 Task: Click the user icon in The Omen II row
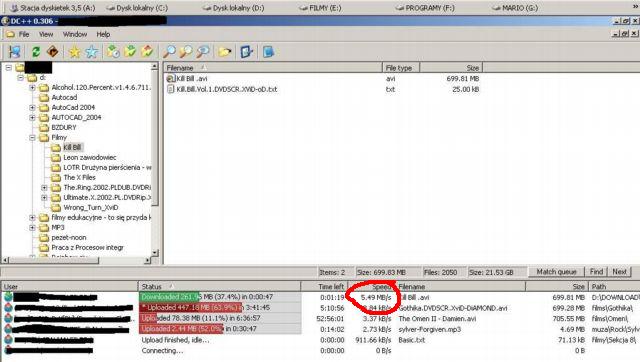point(9,318)
